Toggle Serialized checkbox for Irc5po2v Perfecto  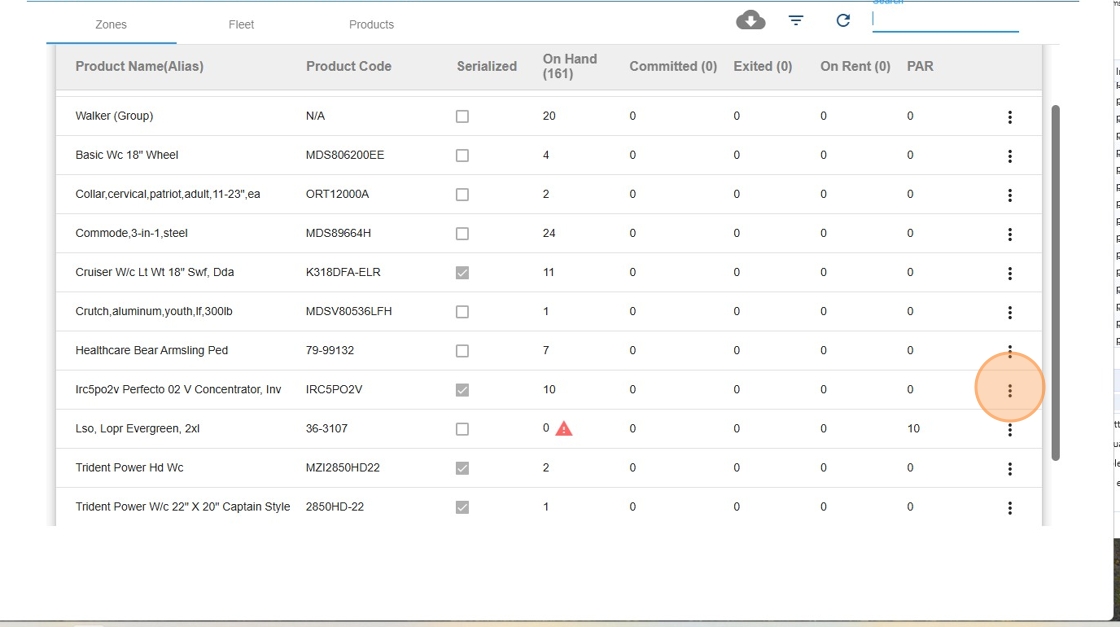(x=462, y=390)
